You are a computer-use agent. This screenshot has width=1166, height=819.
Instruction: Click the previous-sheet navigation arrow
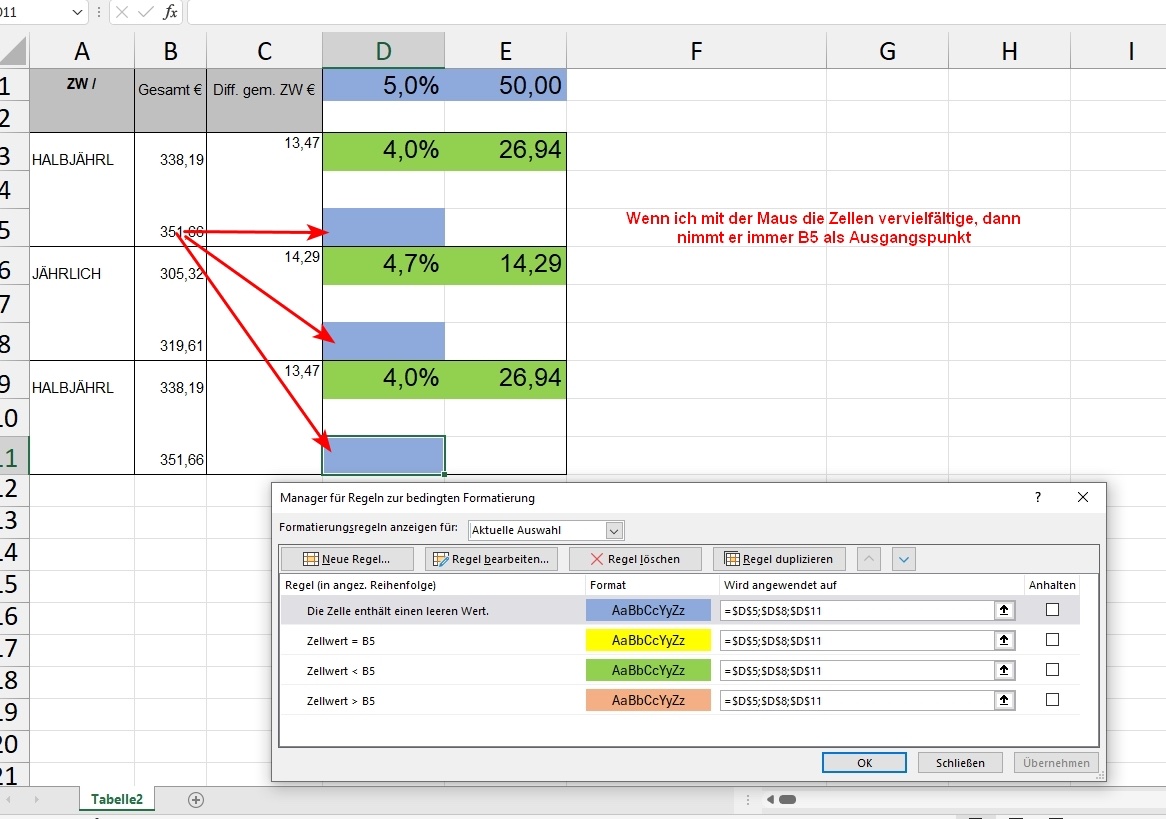tap(10, 800)
